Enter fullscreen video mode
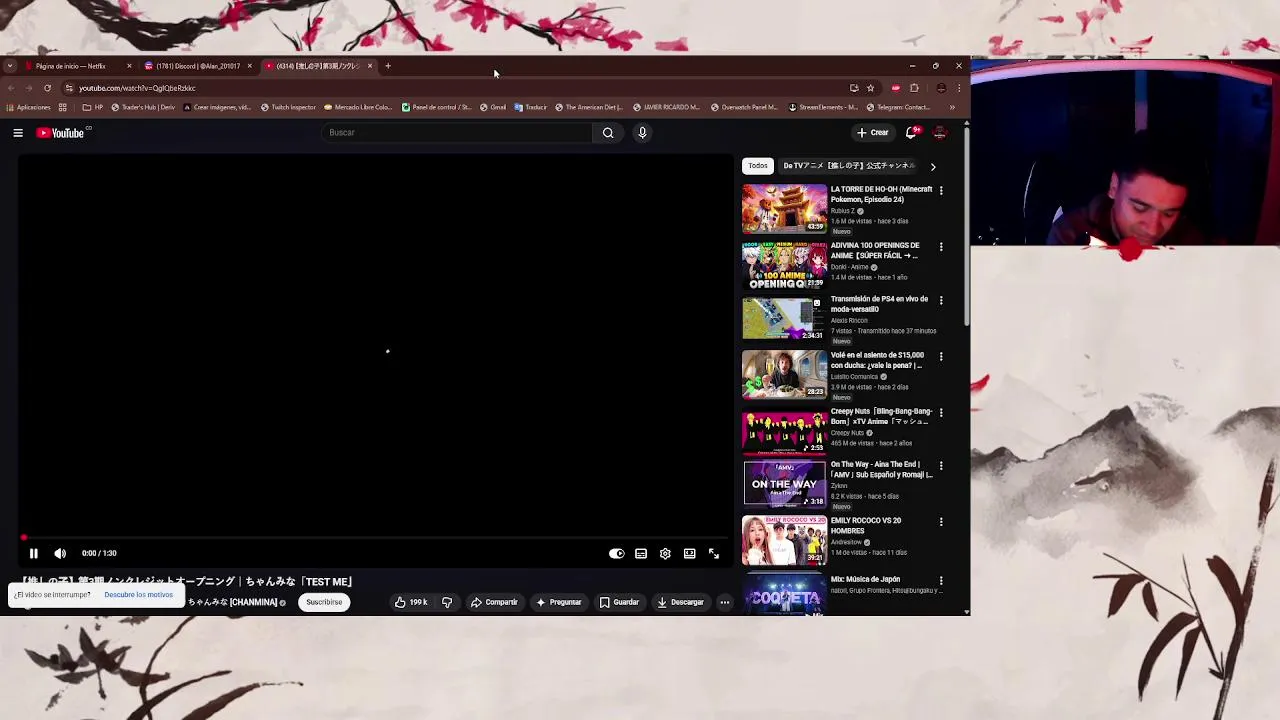Screen dimensions: 1280x720 (713, 553)
